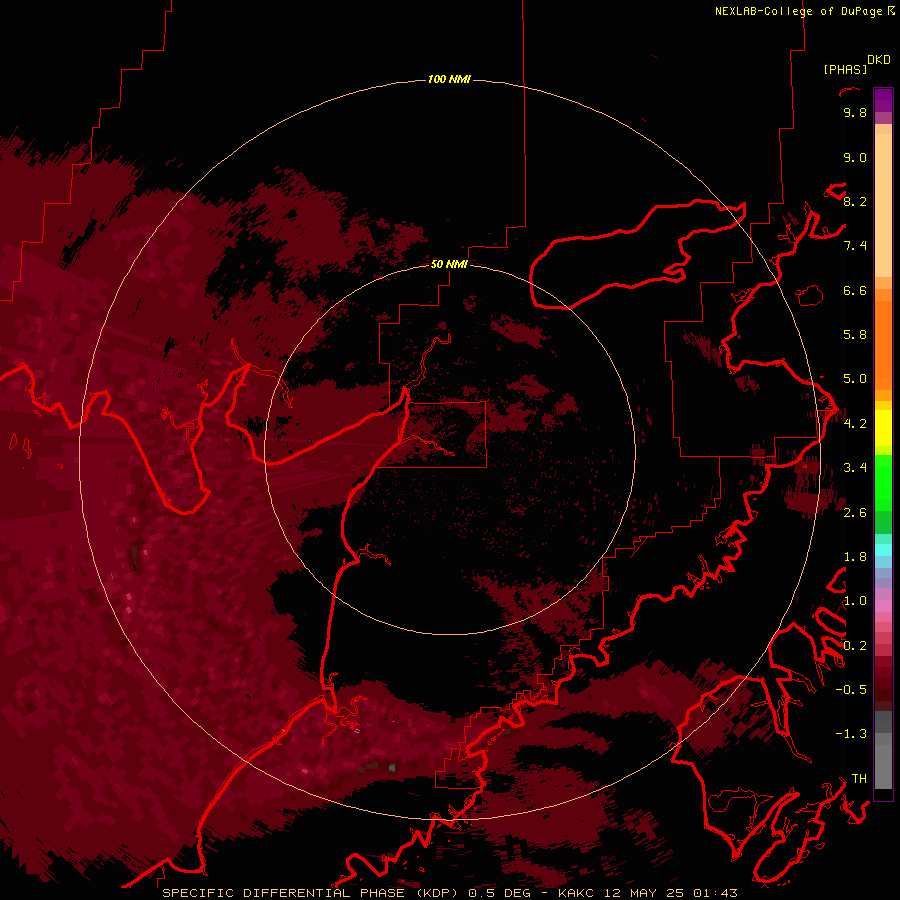Image resolution: width=900 pixels, height=900 pixels.
Task: Click the [PHAS] legend heading
Action: point(845,69)
